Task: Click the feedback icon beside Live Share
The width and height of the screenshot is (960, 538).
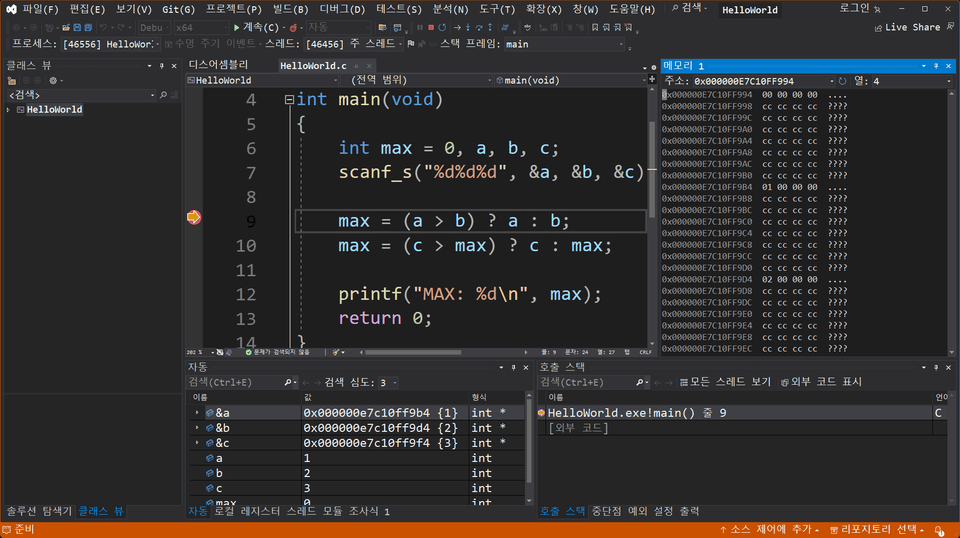Action: tap(949, 27)
